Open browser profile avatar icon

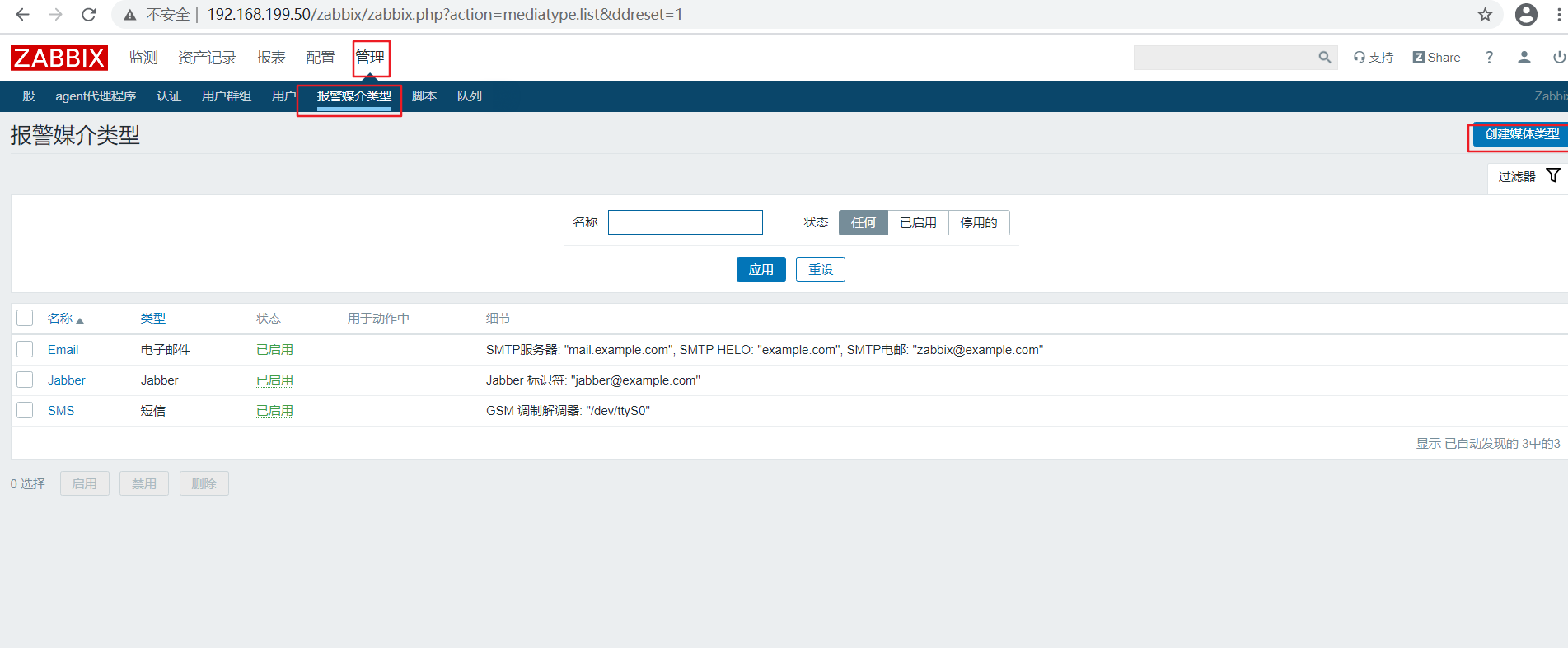(1526, 15)
